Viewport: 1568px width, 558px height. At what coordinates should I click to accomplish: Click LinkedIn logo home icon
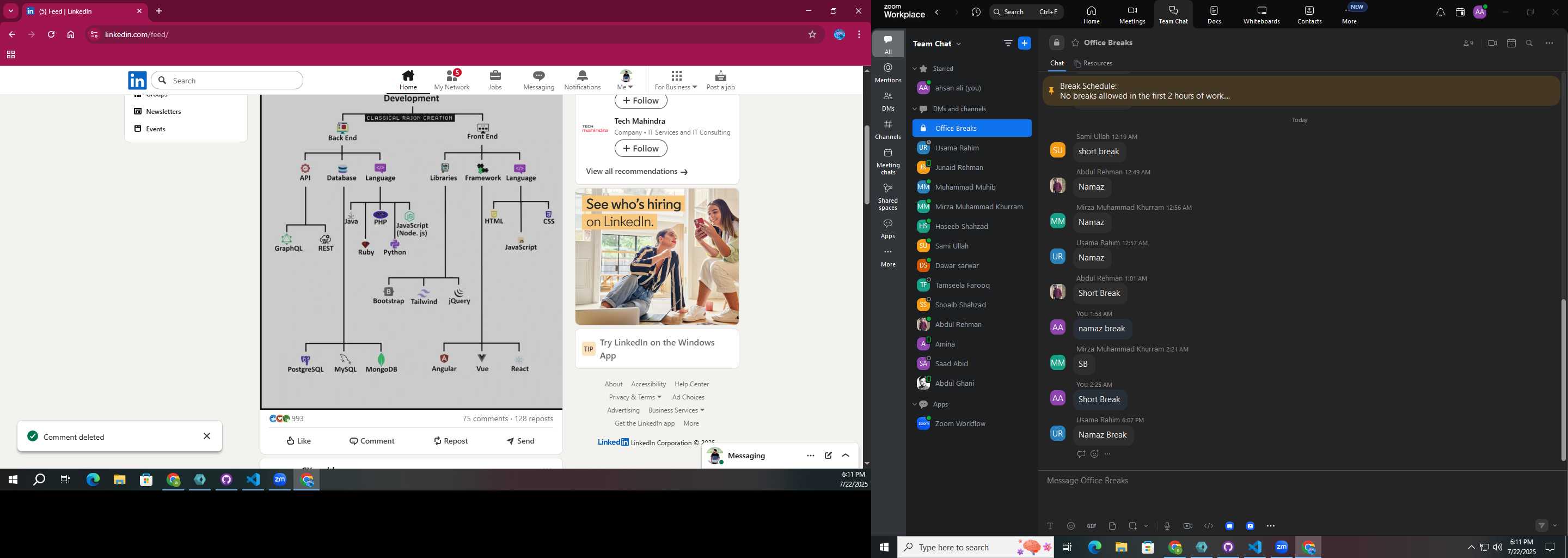click(x=138, y=81)
